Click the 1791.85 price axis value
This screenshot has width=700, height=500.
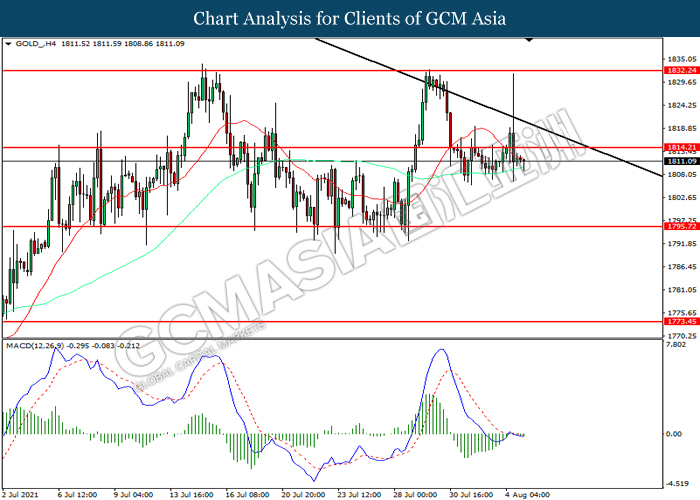682,244
